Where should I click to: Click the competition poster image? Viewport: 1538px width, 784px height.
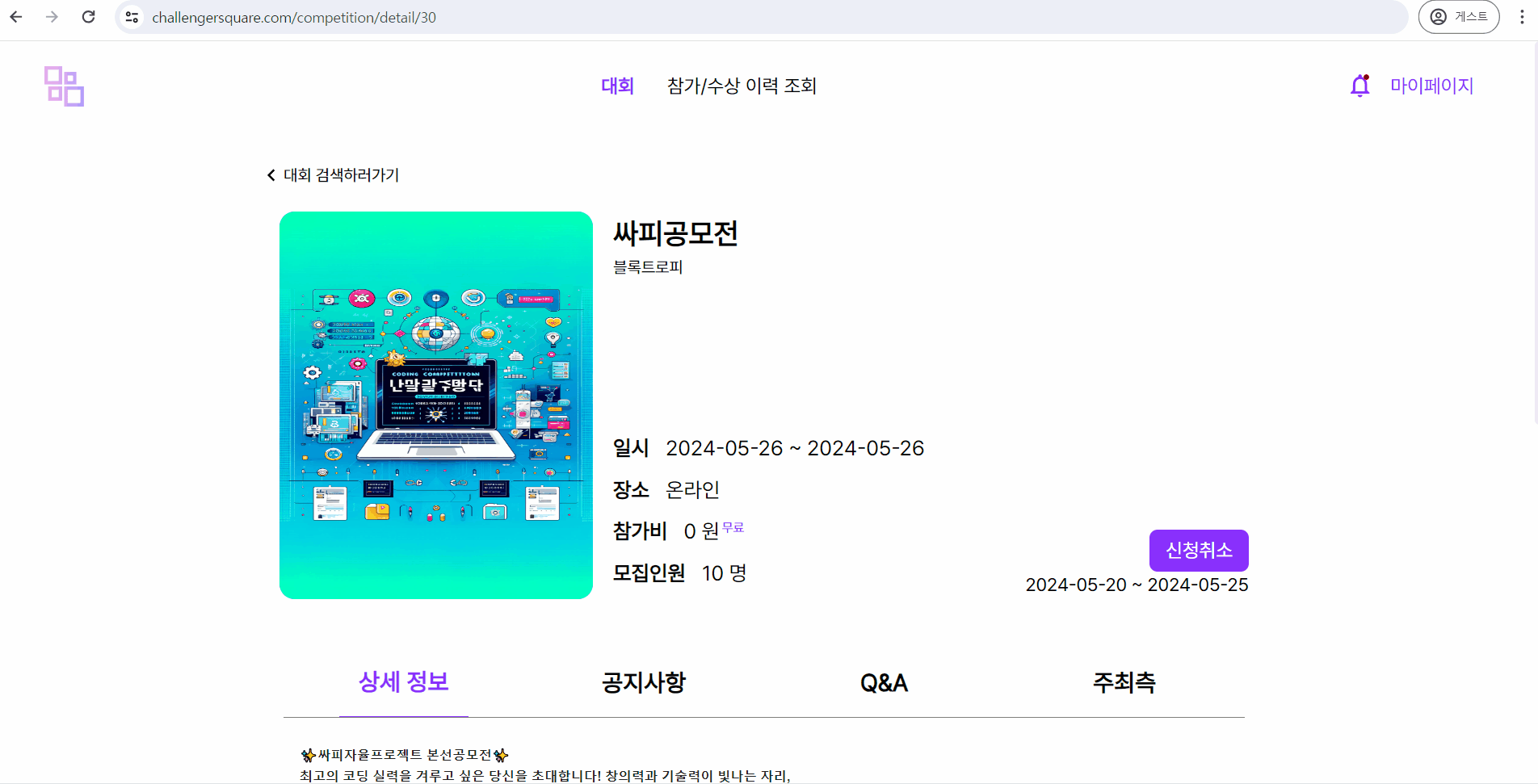tap(436, 405)
